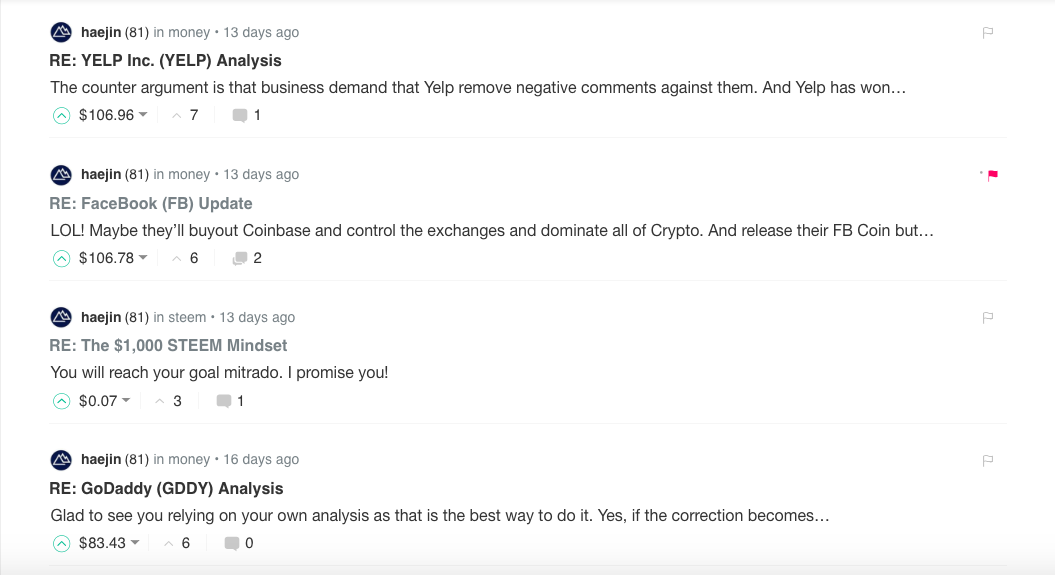Open the RE: GoDaddy (GDDY) Analysis title

coord(166,488)
